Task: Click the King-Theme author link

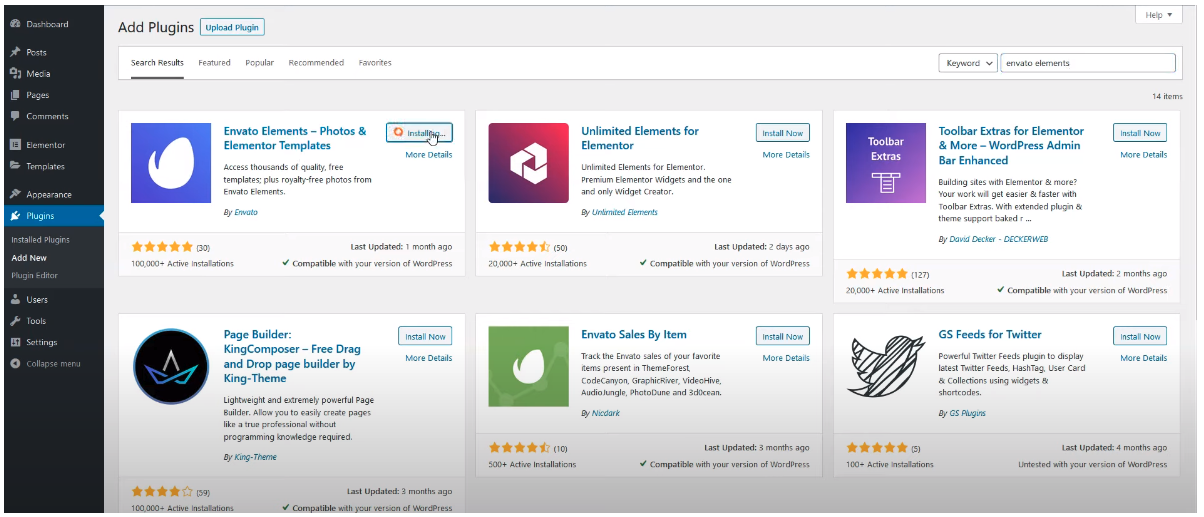Action: tap(255, 457)
